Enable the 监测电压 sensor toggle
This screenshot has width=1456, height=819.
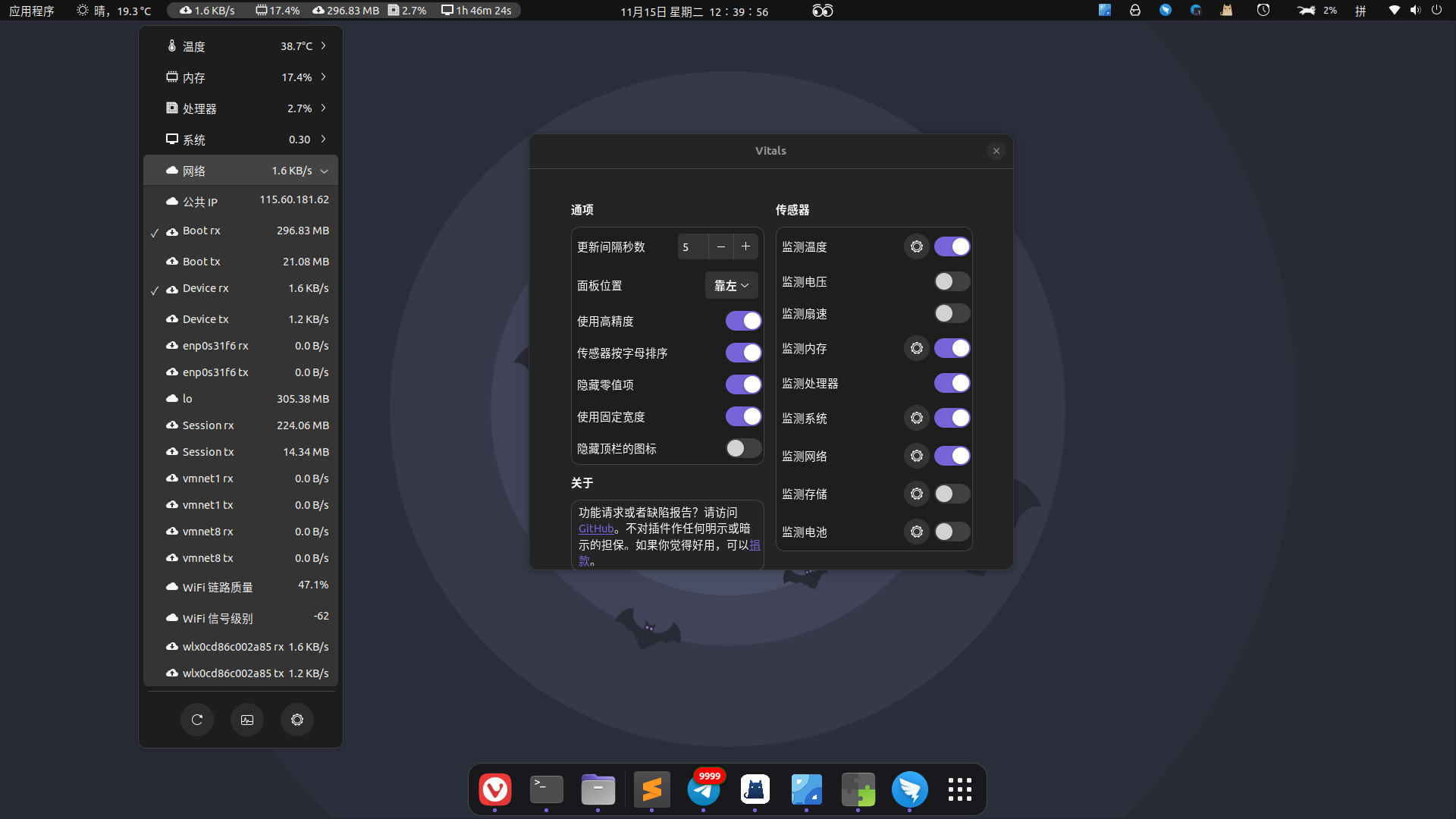pos(952,281)
